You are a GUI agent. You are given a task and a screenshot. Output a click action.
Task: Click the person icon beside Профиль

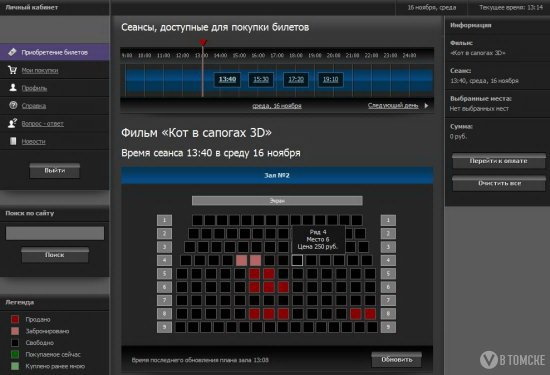[x=13, y=88]
